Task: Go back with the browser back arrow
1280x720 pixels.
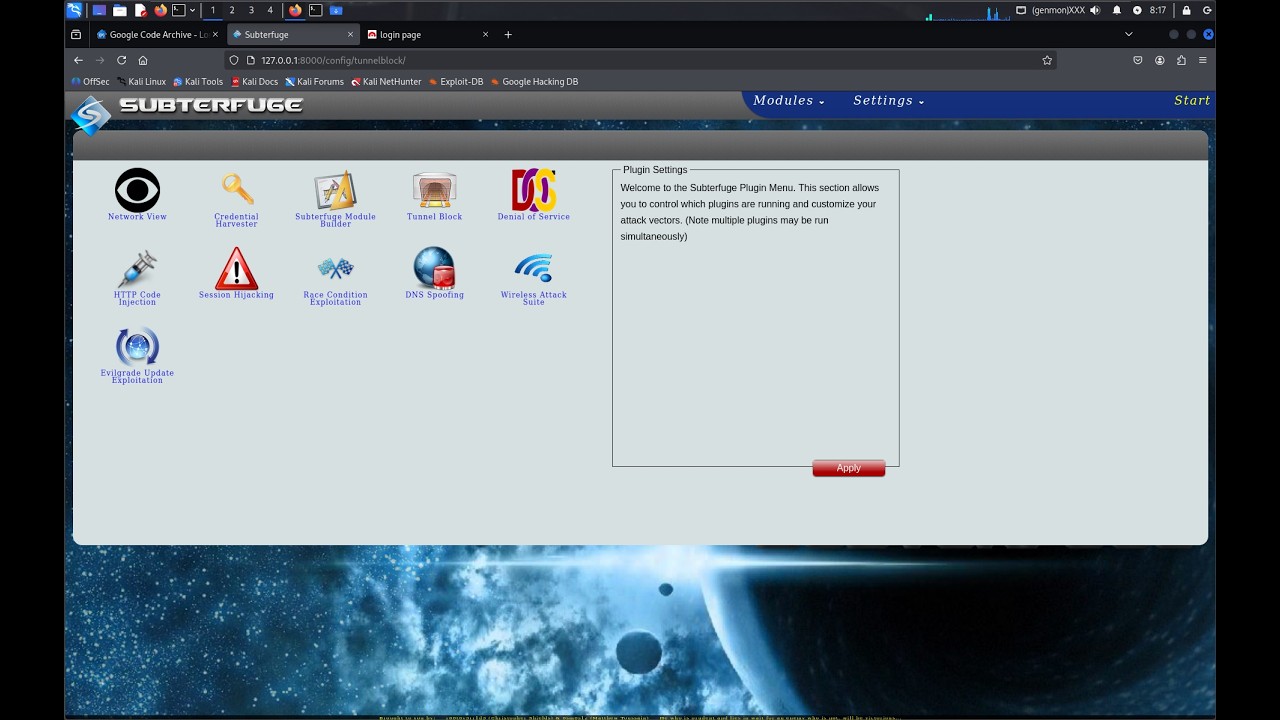Action: pos(78,60)
